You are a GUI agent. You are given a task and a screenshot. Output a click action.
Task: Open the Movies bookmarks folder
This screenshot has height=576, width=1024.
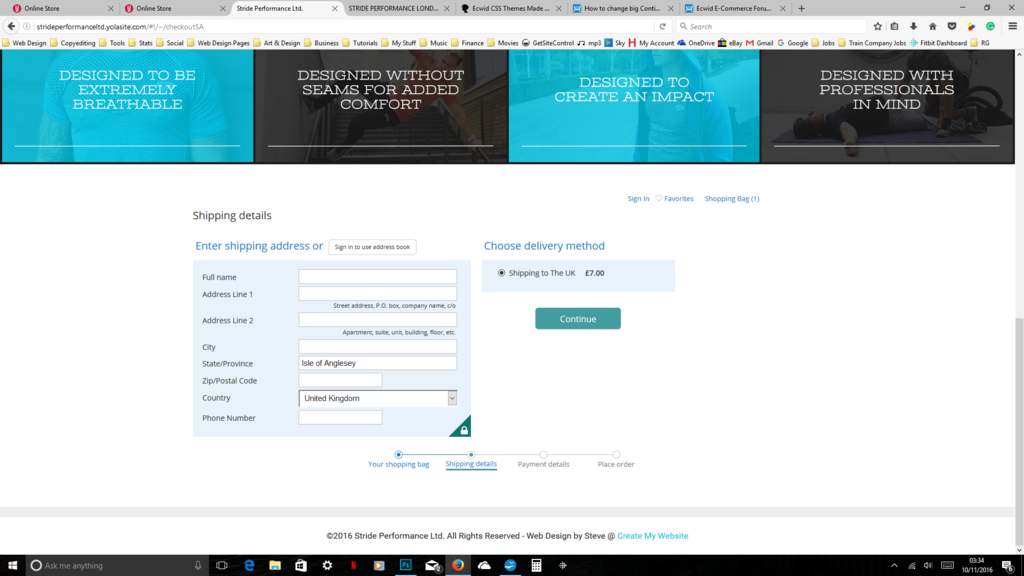click(x=503, y=43)
